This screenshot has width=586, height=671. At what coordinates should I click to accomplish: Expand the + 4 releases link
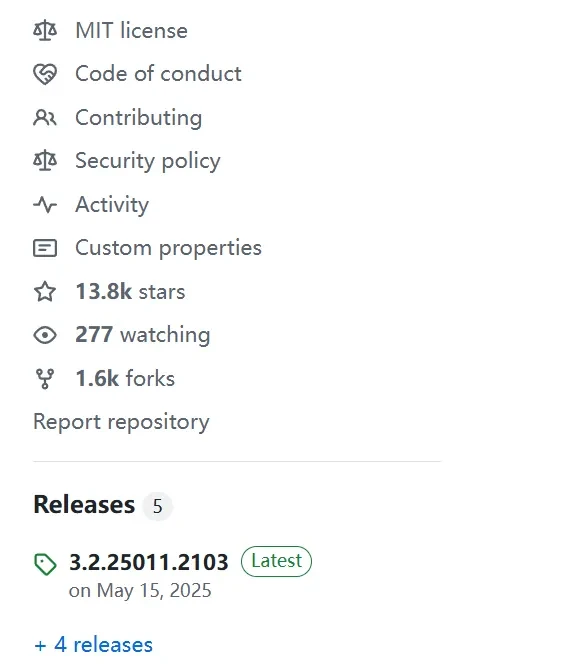[x=93, y=645]
